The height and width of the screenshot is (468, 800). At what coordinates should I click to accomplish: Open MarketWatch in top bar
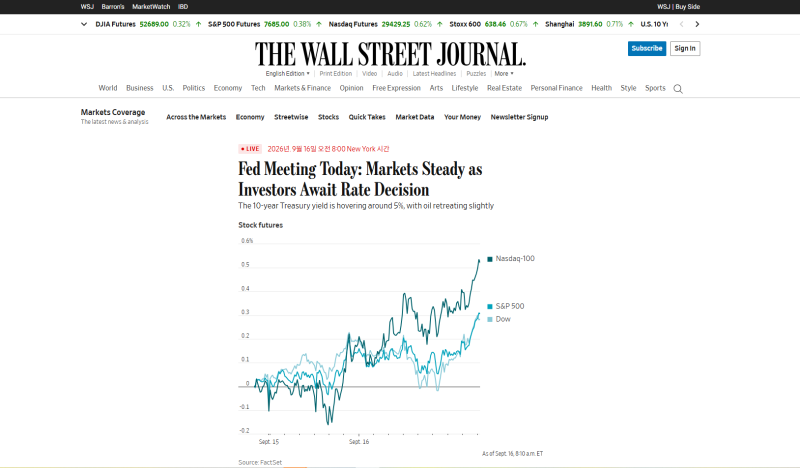(x=151, y=7)
